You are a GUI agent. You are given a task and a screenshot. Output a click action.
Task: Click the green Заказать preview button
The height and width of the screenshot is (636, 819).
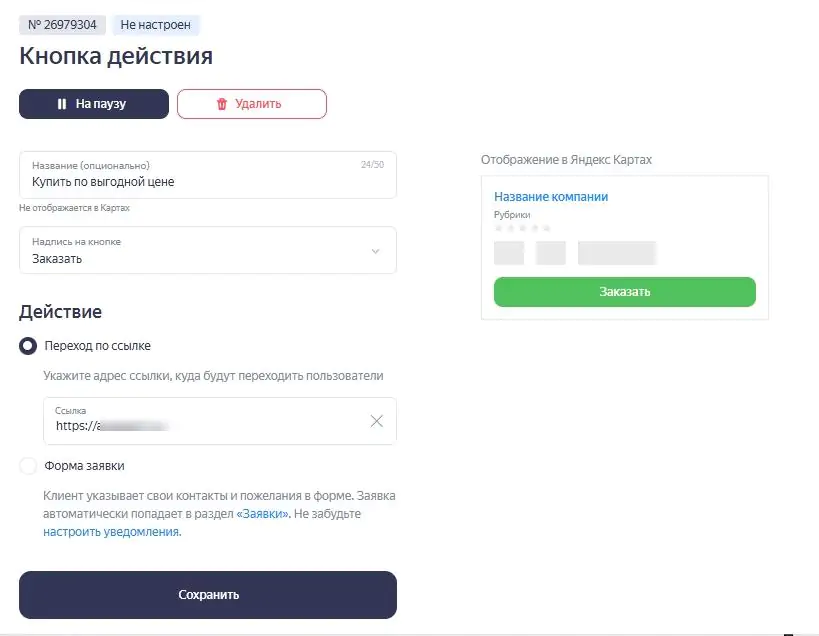coord(624,292)
